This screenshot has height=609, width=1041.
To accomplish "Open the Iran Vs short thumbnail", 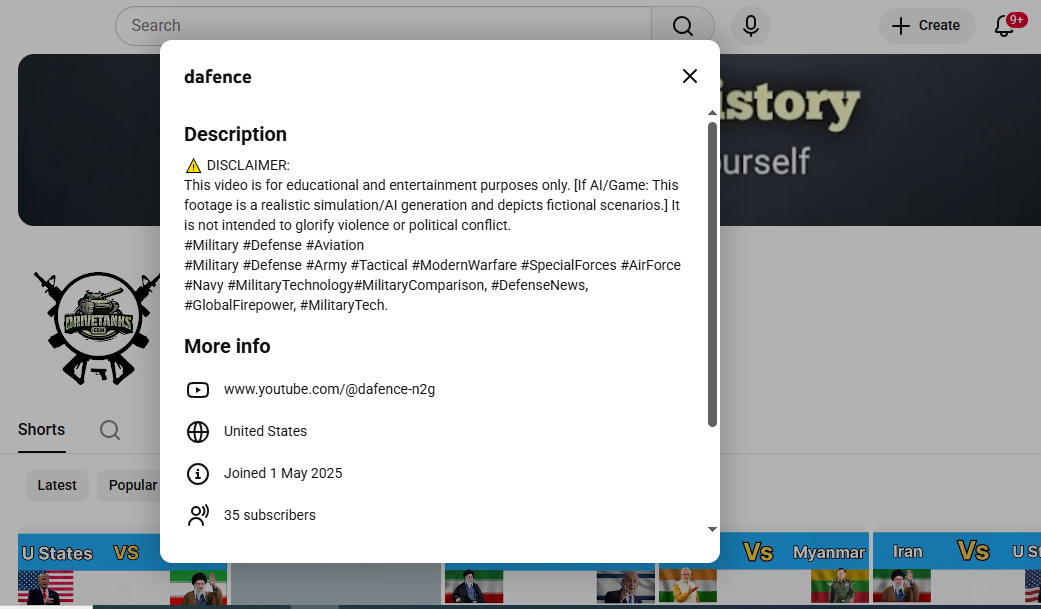I will point(955,570).
